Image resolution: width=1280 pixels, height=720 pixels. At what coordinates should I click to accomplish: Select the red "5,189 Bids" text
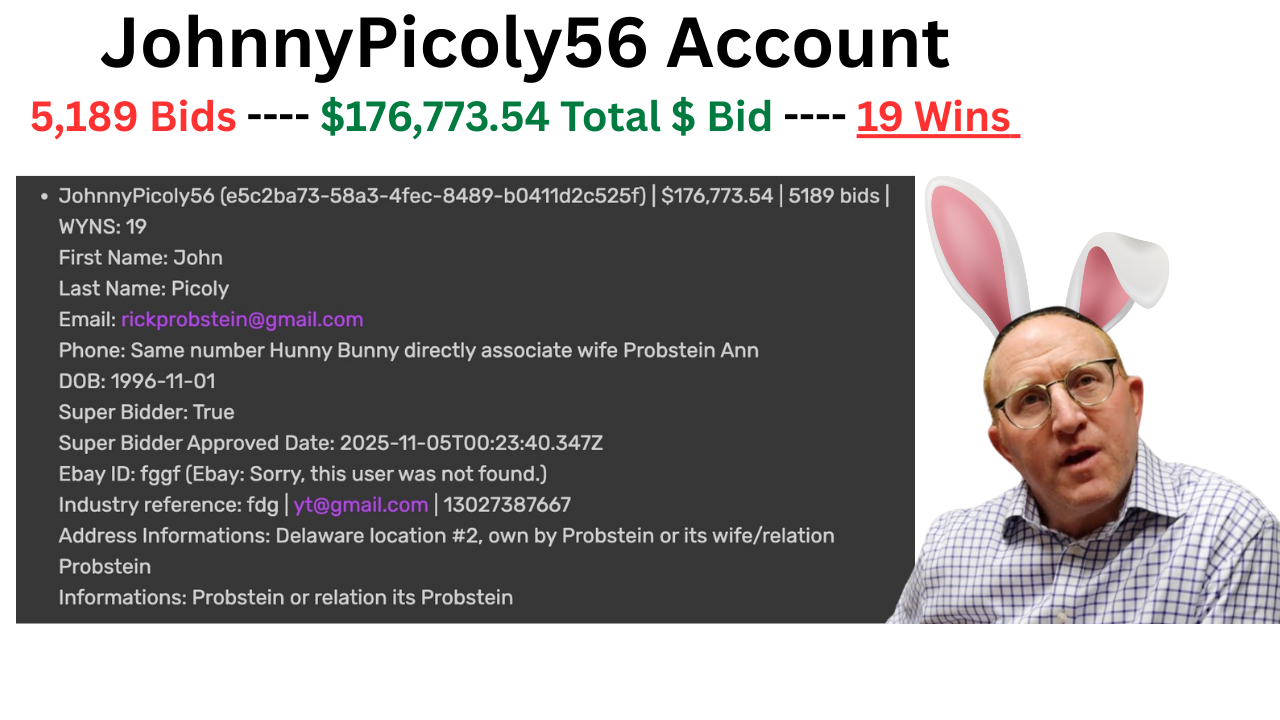(133, 118)
